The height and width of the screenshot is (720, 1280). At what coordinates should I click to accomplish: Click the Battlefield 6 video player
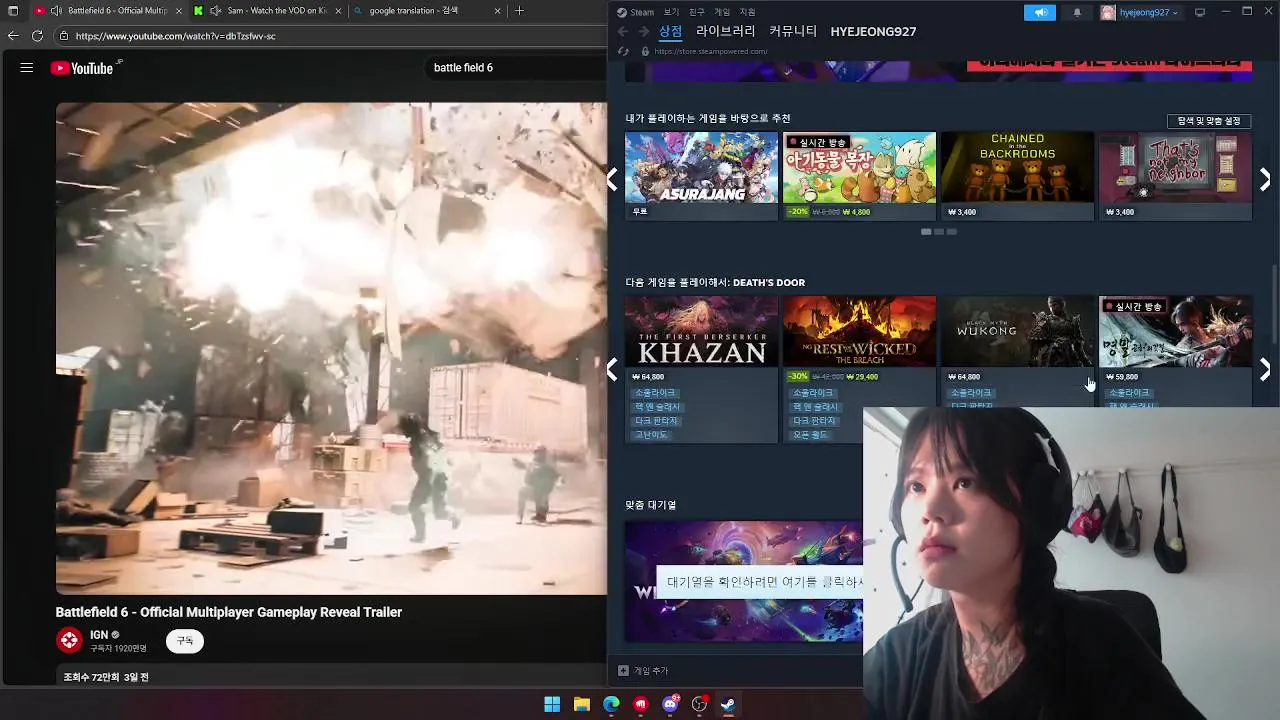[331, 348]
